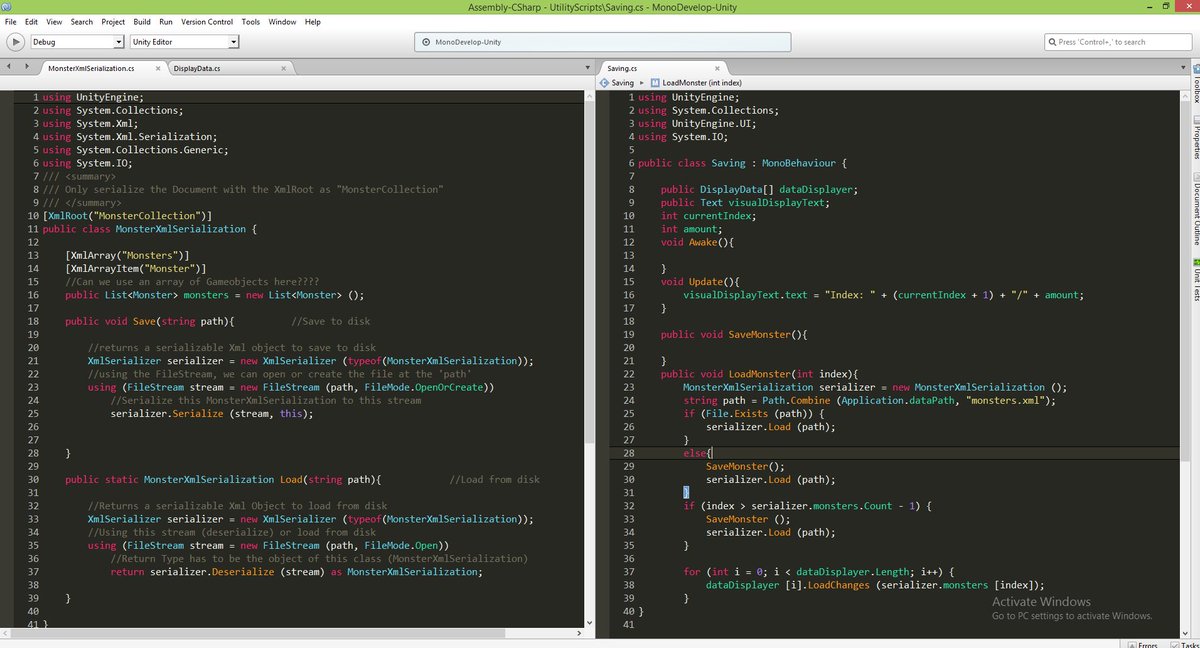Click '//Save to disk' comment

pyautogui.click(x=331, y=321)
